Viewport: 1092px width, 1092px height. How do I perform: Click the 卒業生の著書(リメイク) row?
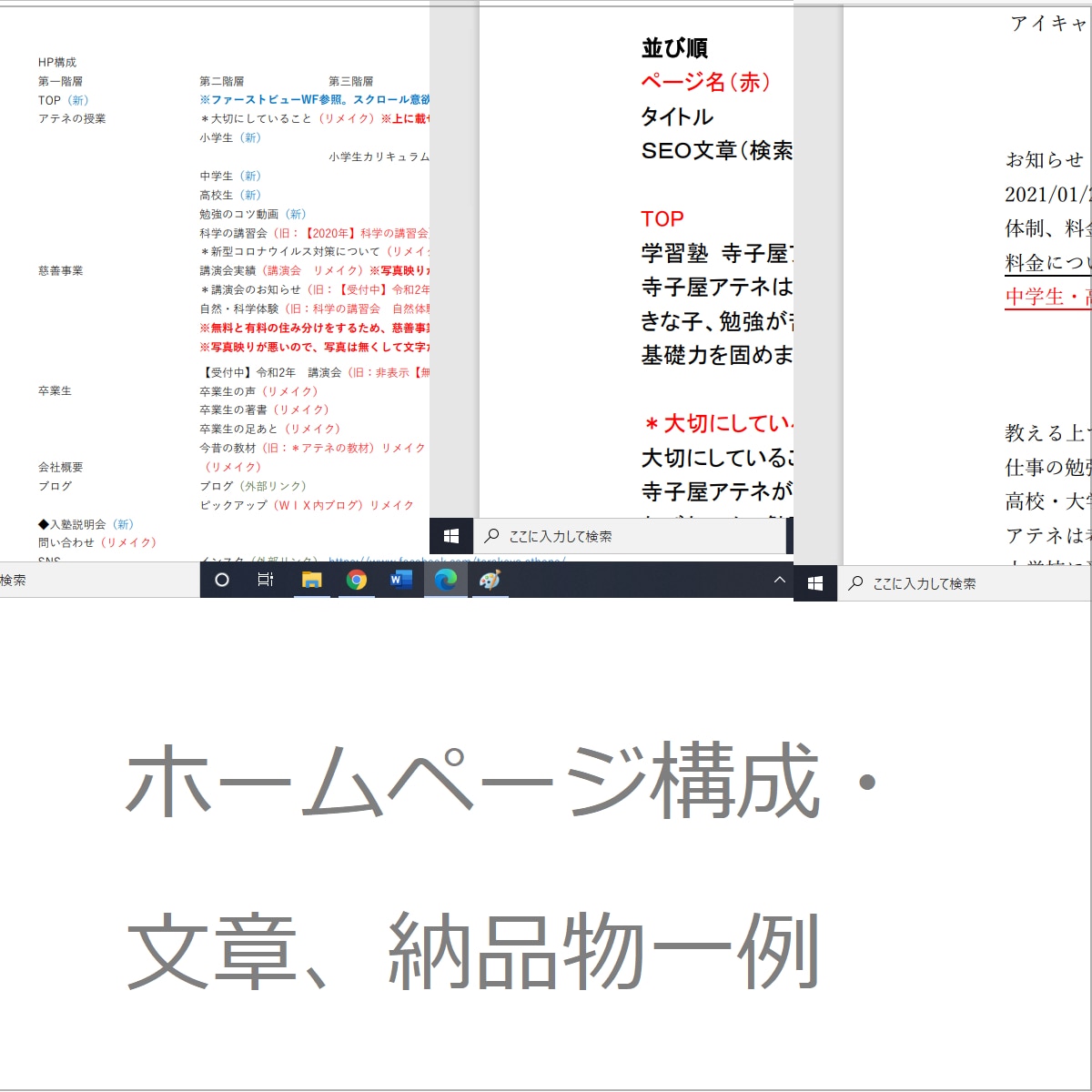click(265, 409)
